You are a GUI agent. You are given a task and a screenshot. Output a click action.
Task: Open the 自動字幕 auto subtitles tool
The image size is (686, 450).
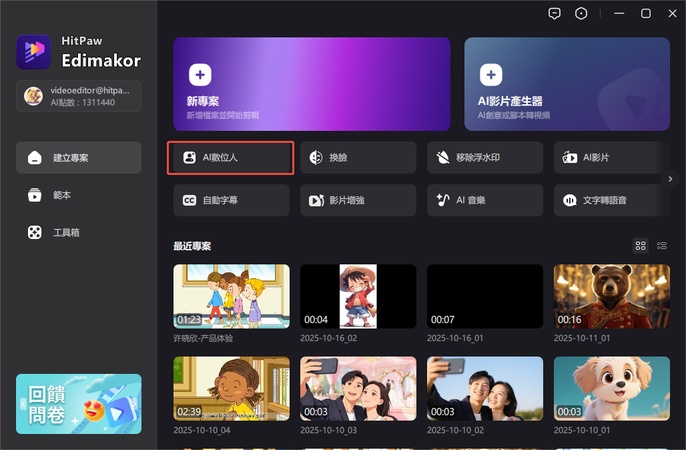coord(230,200)
